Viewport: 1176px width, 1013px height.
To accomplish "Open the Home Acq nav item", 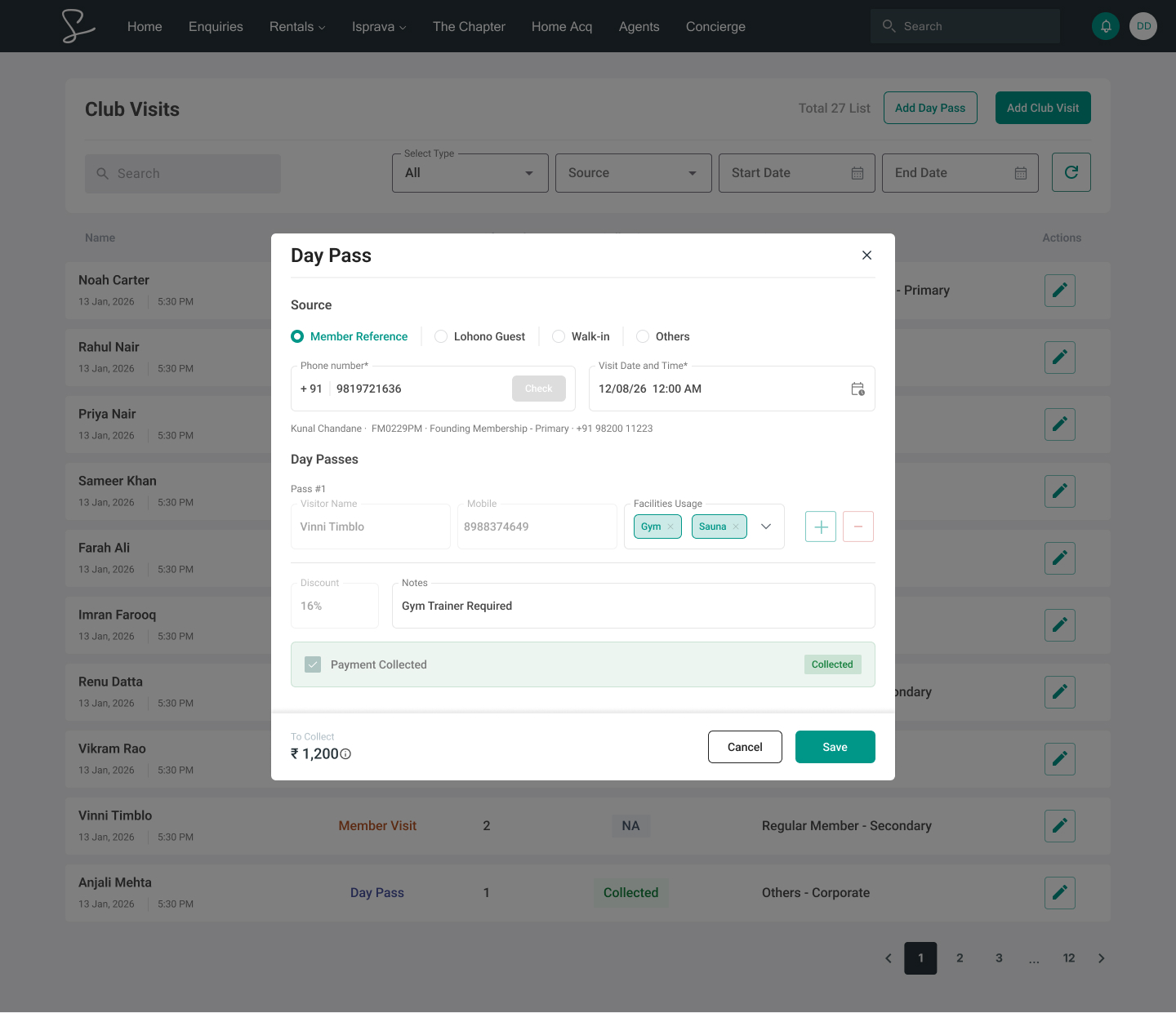I will point(562,26).
